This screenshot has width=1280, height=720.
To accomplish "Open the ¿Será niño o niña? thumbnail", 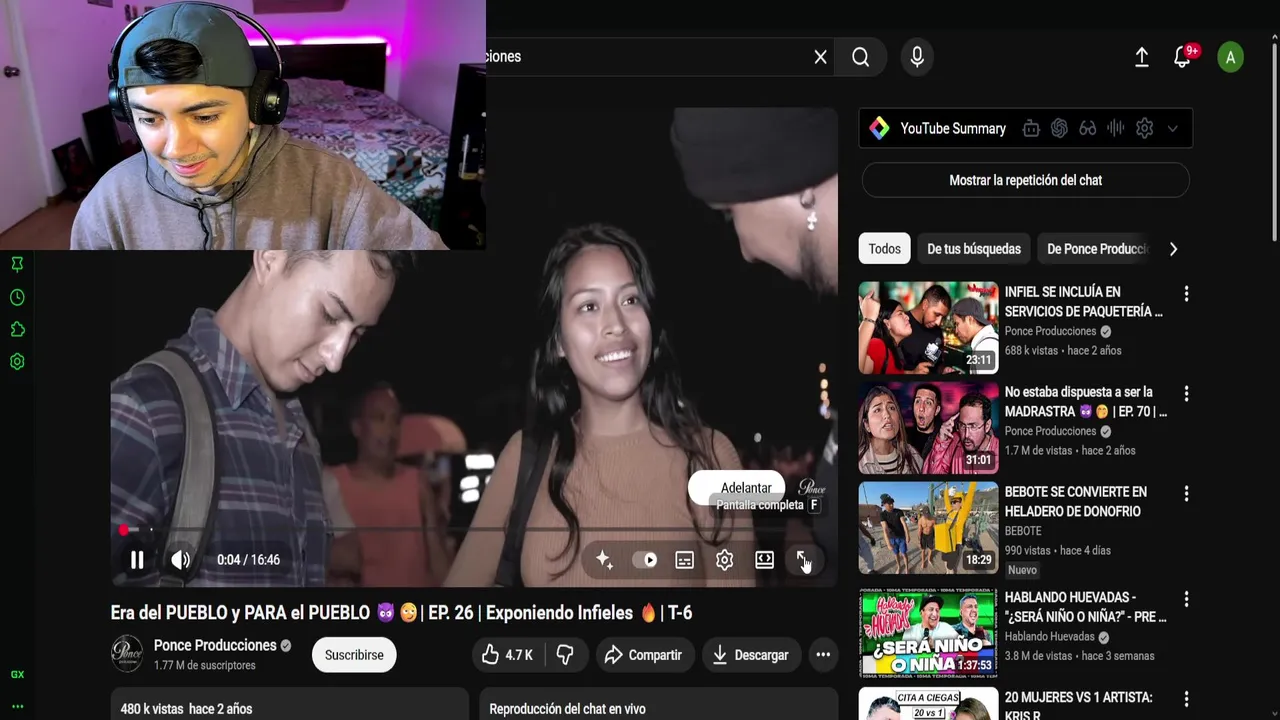I will click(929, 633).
